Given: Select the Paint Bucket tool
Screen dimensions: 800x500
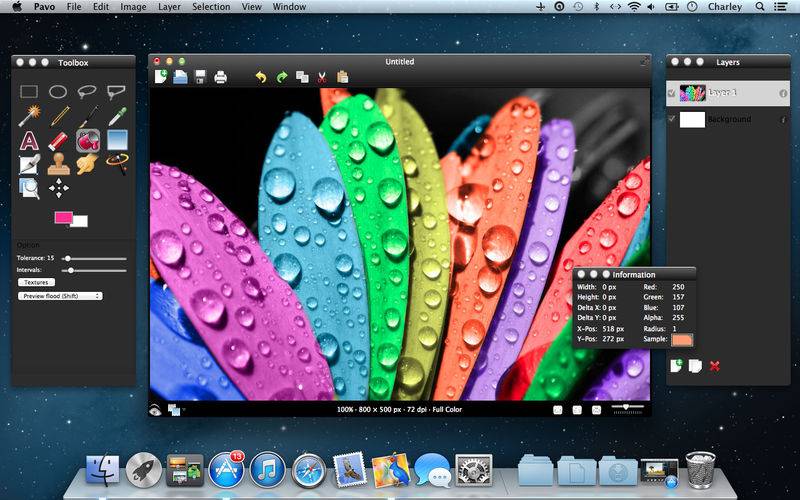Looking at the screenshot, I should click(88, 141).
